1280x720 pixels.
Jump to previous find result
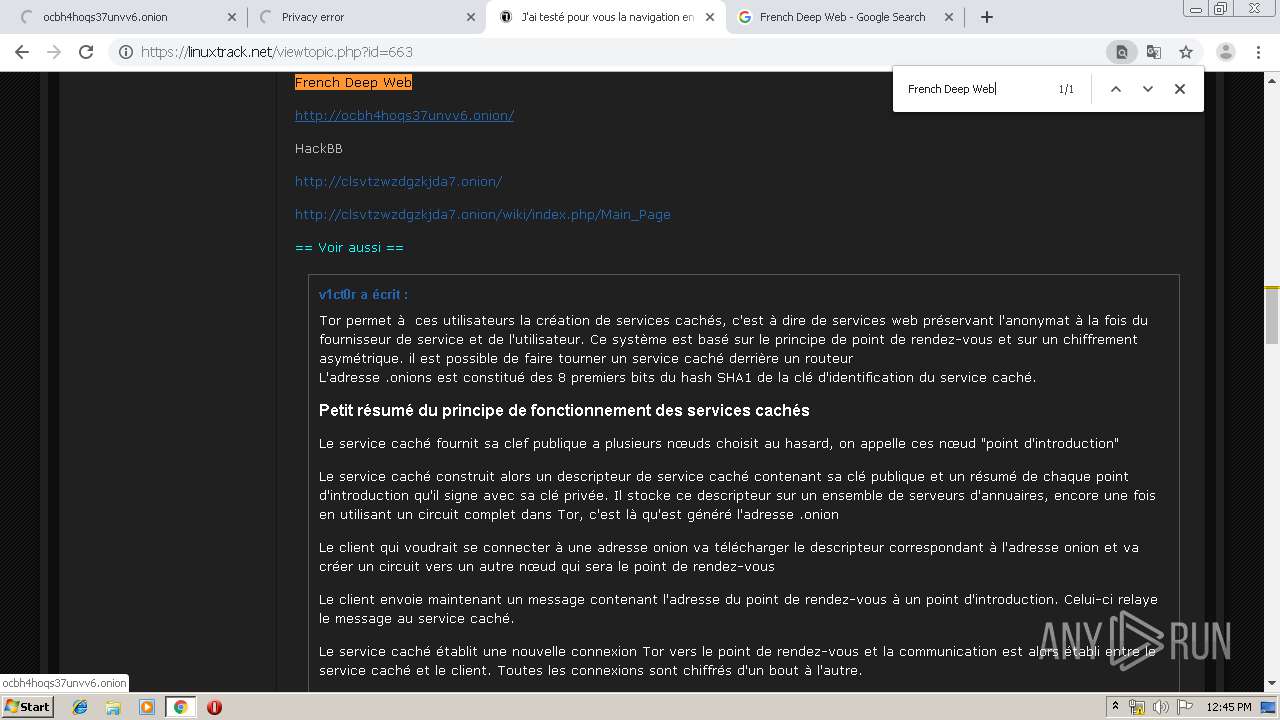(1116, 89)
